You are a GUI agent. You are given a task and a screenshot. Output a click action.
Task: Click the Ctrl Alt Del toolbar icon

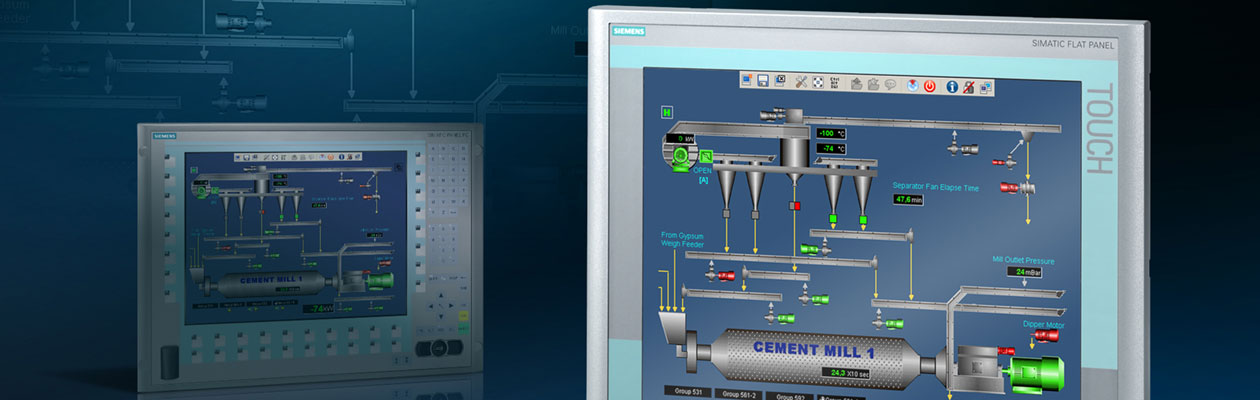coord(835,83)
